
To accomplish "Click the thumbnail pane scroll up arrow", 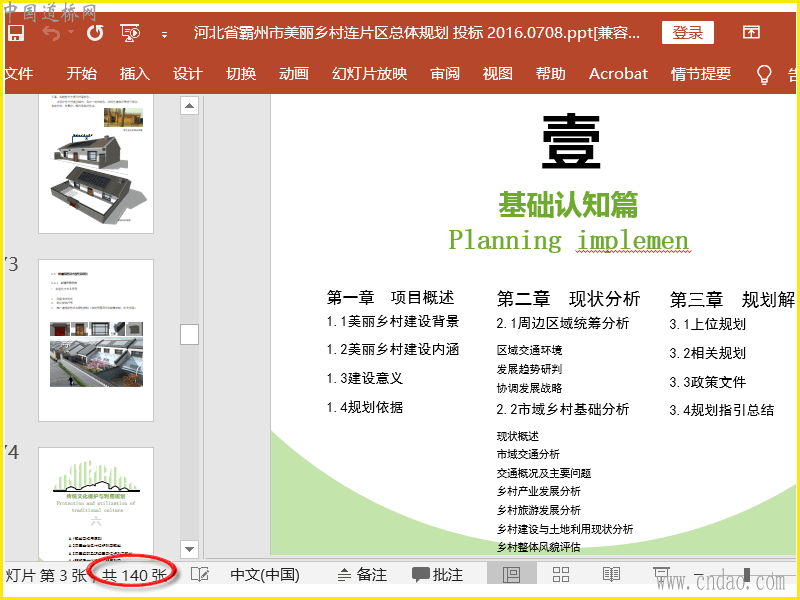I will click(189, 106).
